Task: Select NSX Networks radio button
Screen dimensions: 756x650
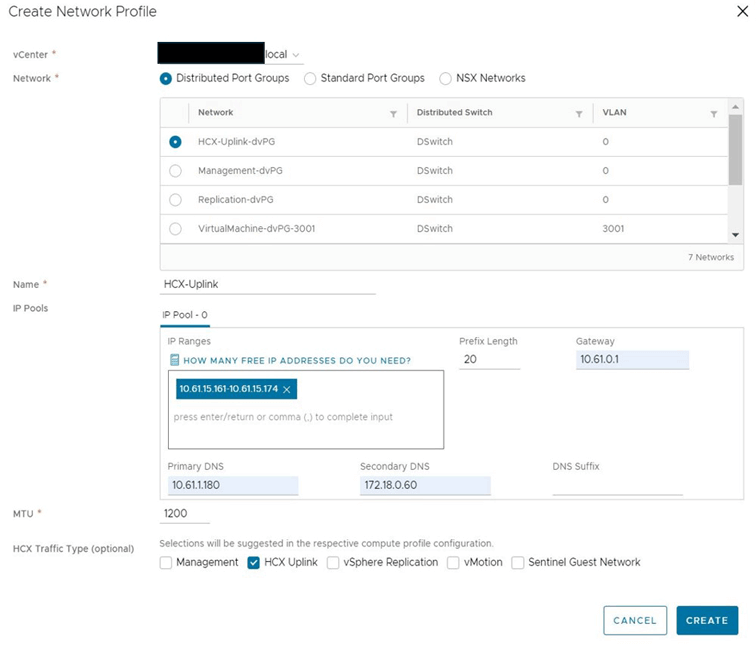Action: [446, 79]
